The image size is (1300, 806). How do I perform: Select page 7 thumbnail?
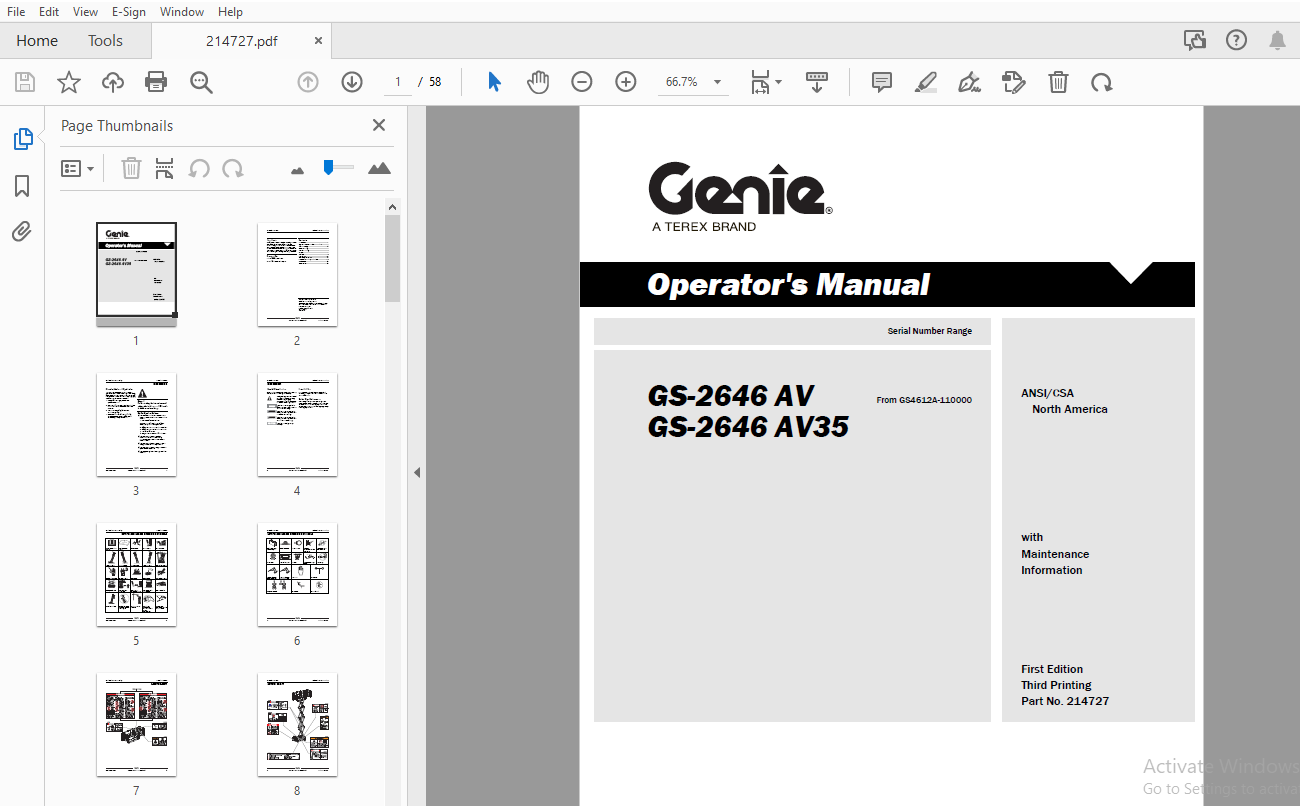pyautogui.click(x=136, y=725)
